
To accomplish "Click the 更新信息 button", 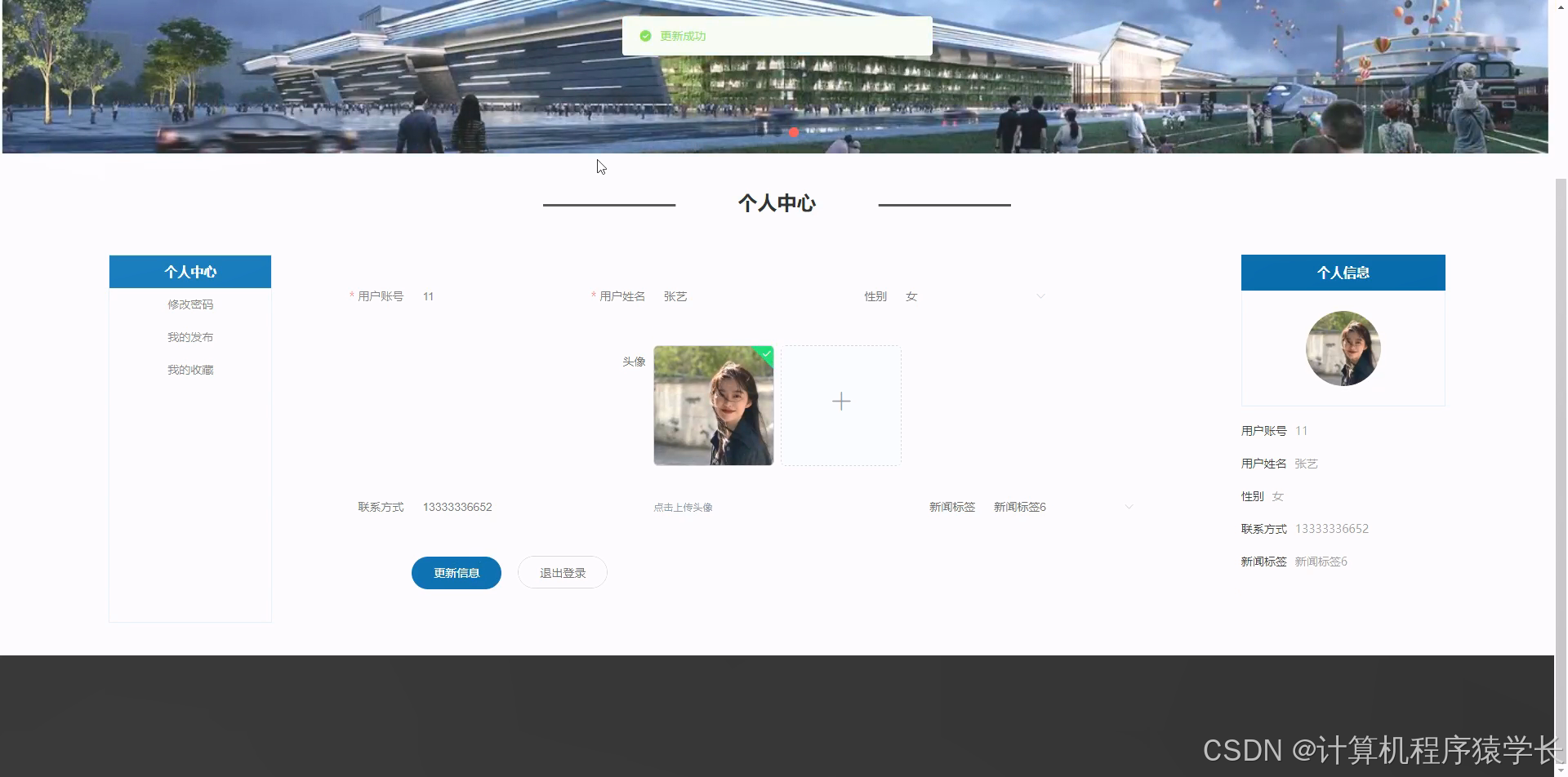I will [457, 573].
